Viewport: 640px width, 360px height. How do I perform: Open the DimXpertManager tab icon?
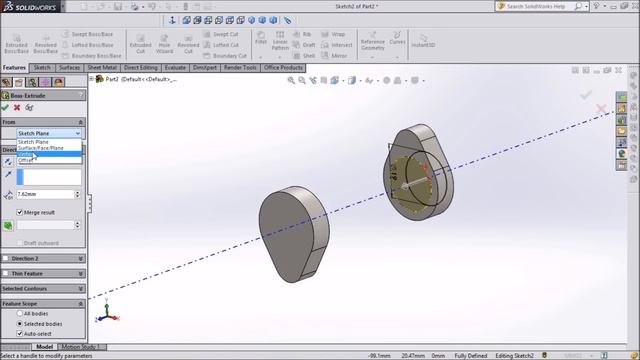point(45,82)
